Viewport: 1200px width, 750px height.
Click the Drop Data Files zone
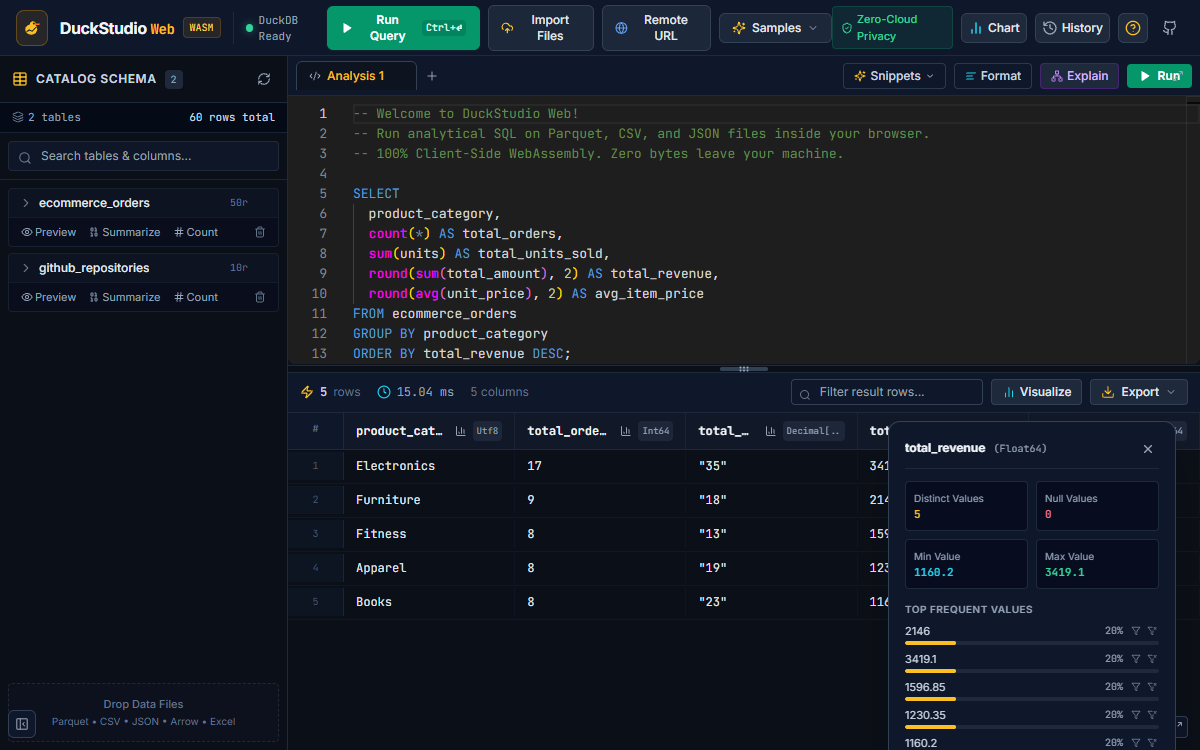click(x=143, y=712)
